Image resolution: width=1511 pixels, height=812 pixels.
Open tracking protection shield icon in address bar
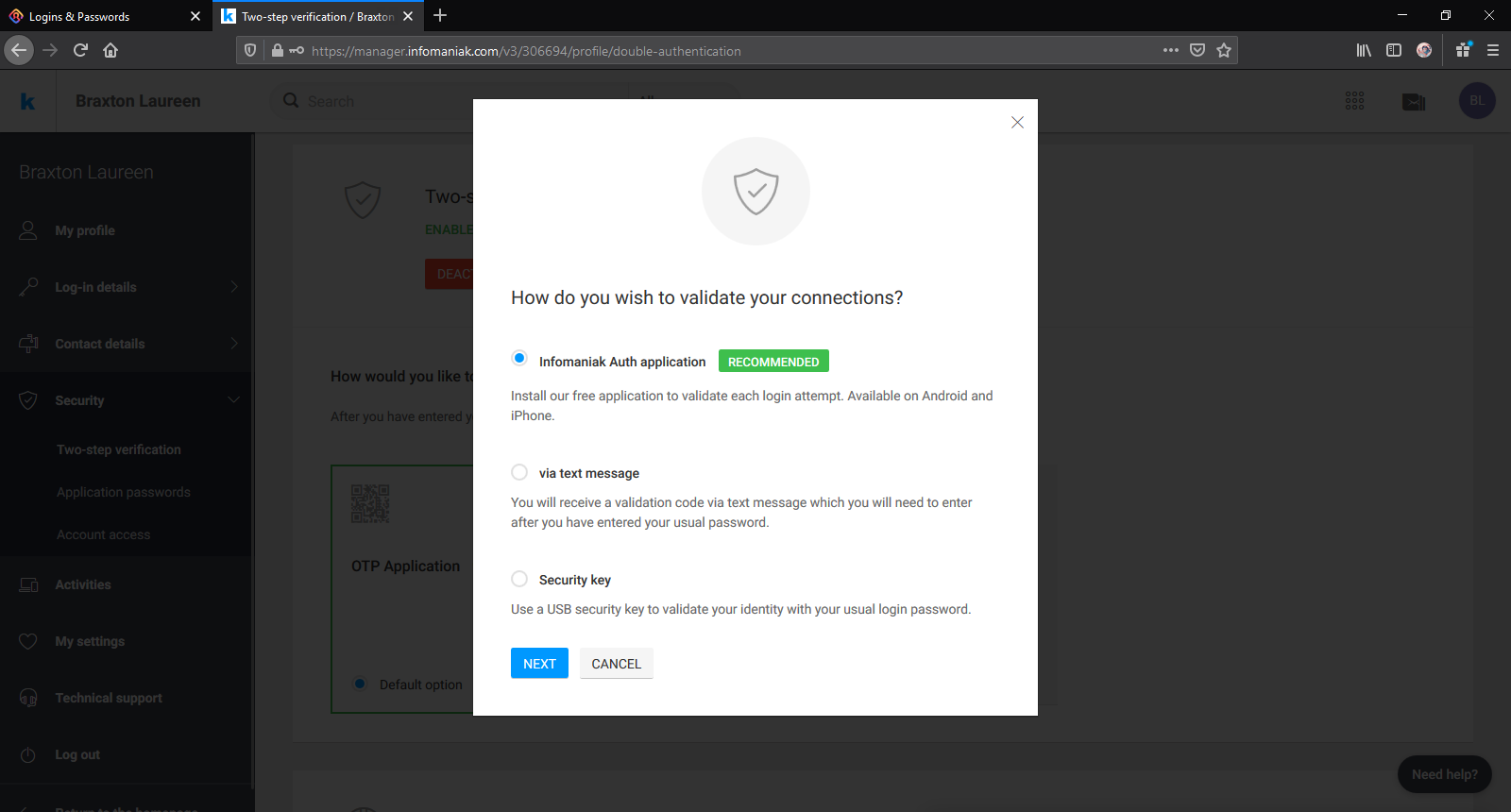[250, 50]
